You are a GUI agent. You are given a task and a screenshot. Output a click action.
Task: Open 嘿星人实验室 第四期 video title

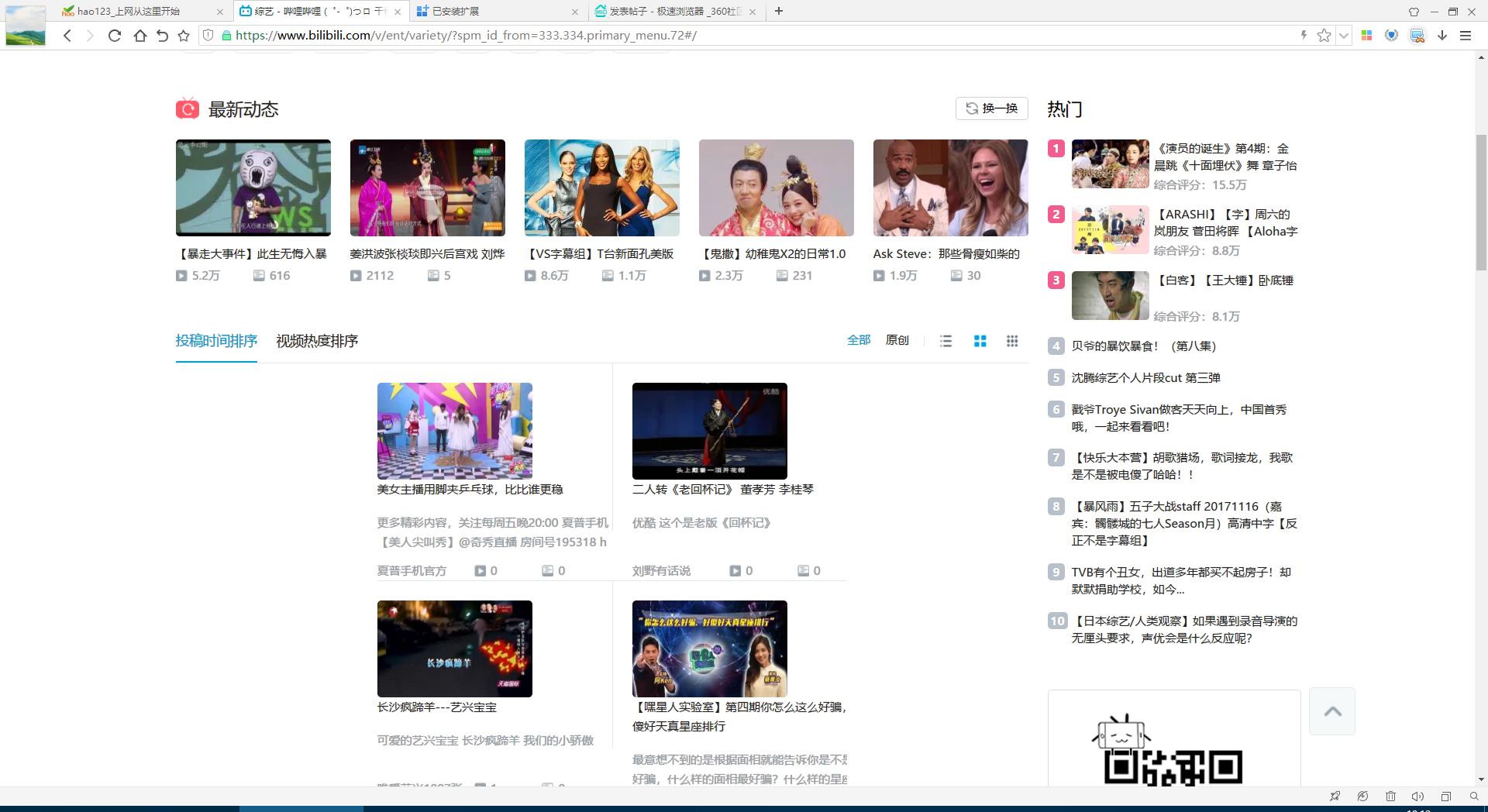(x=739, y=717)
